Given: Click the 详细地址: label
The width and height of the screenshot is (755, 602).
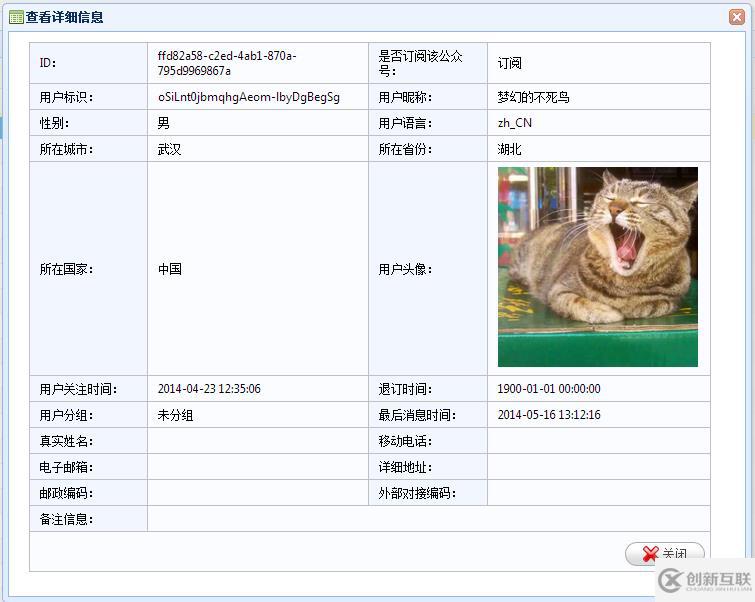Looking at the screenshot, I should (405, 467).
